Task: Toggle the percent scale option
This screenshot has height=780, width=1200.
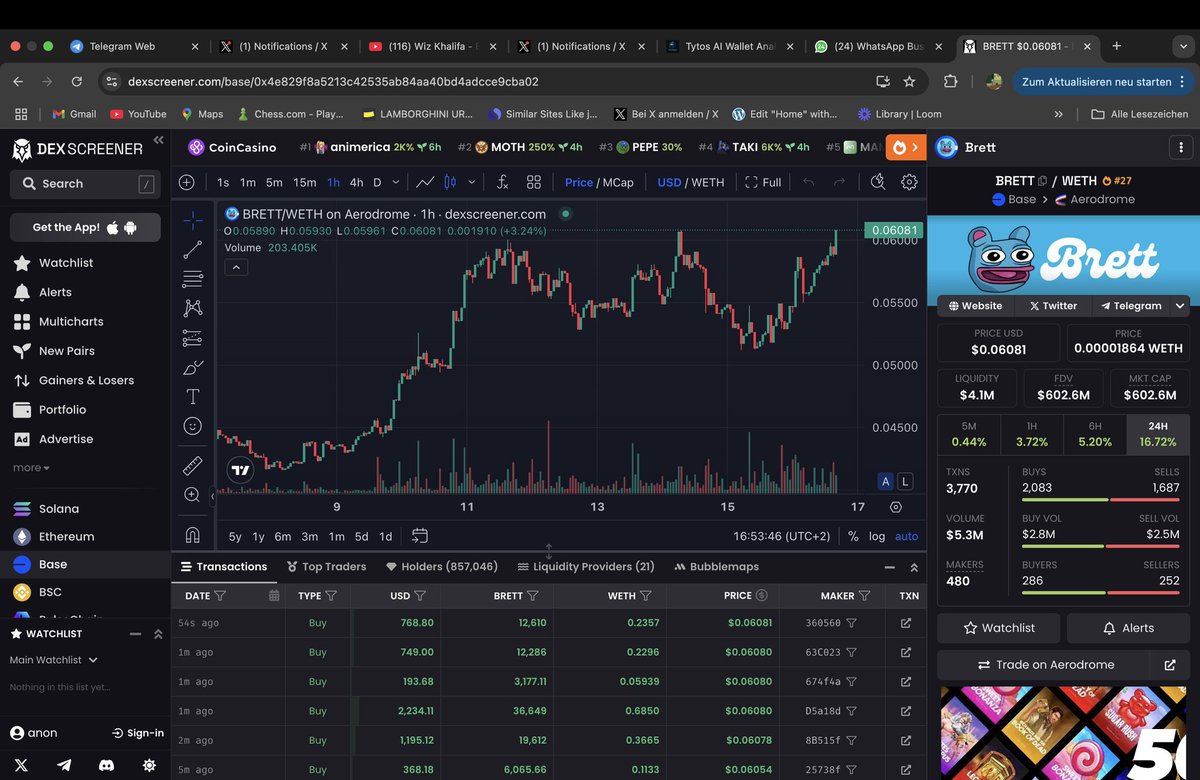Action: tap(853, 536)
